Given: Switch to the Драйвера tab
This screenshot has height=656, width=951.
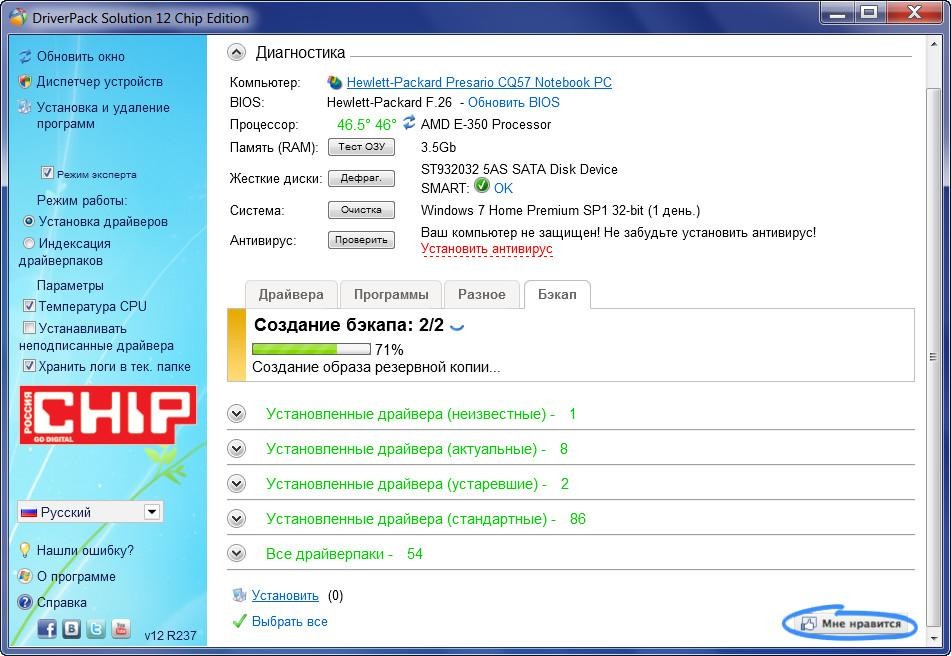Looking at the screenshot, I should pos(291,295).
